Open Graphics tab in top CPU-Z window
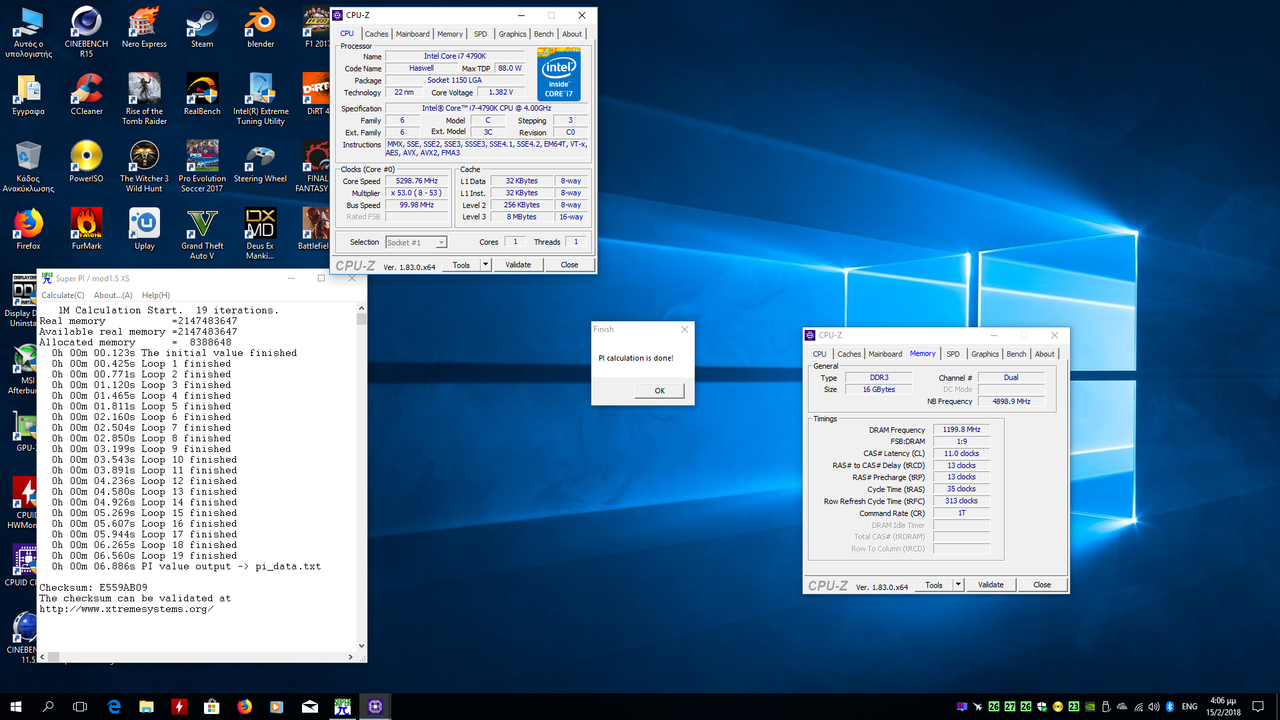1280x720 pixels. (x=512, y=34)
